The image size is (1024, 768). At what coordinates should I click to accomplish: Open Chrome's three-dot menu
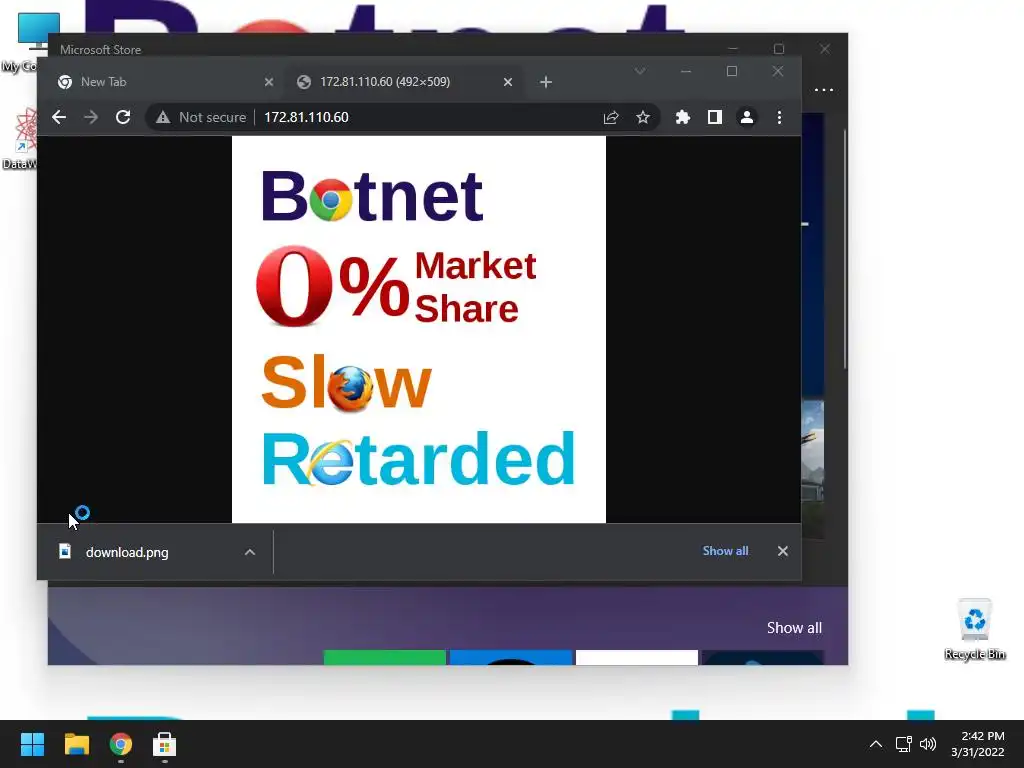click(x=779, y=118)
